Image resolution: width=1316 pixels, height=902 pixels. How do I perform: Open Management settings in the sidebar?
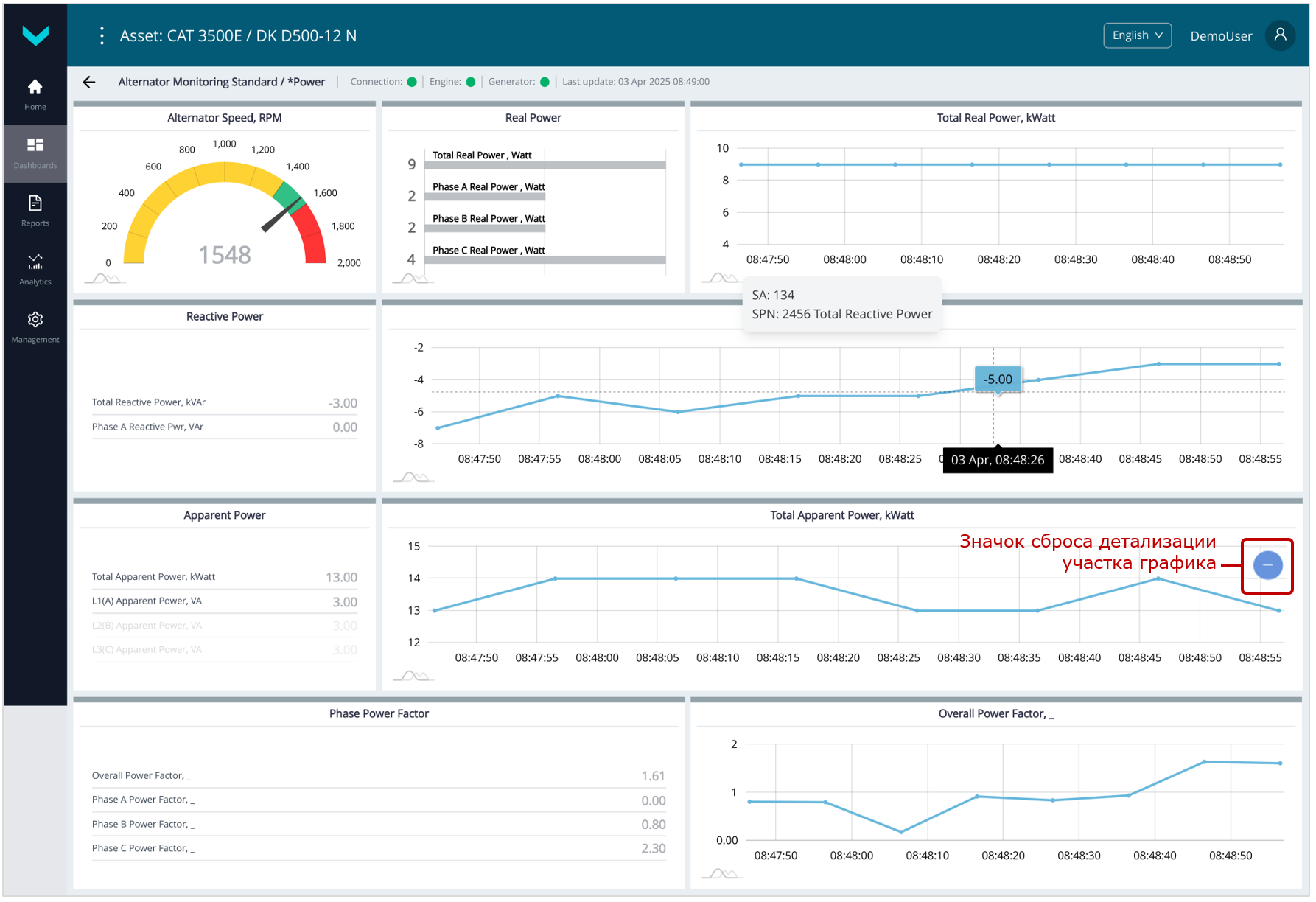35,327
